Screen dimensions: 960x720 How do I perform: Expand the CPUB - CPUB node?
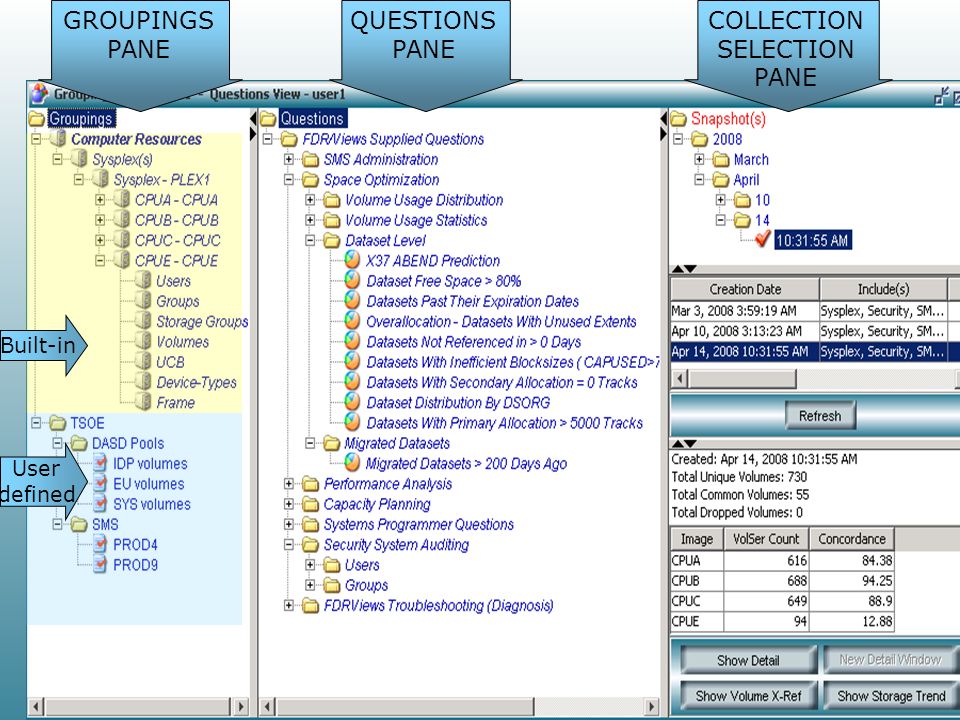click(x=100, y=220)
